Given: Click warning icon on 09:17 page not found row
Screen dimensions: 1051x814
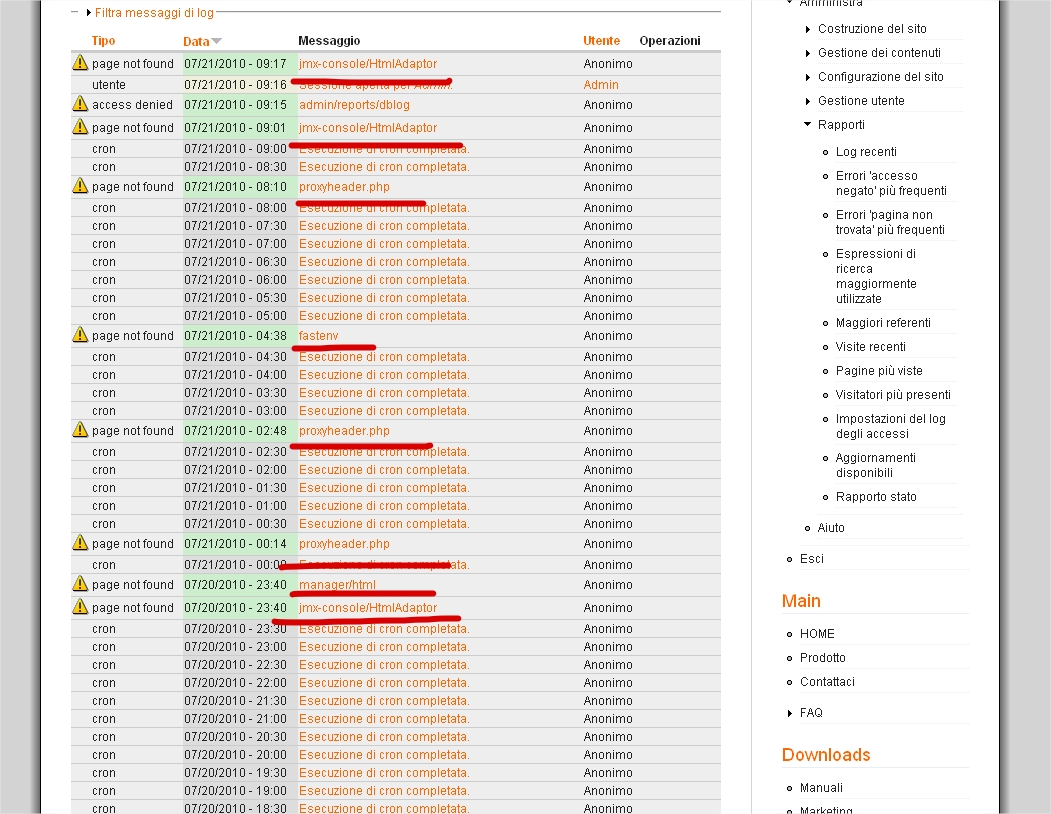Looking at the screenshot, I should pyautogui.click(x=80, y=63).
